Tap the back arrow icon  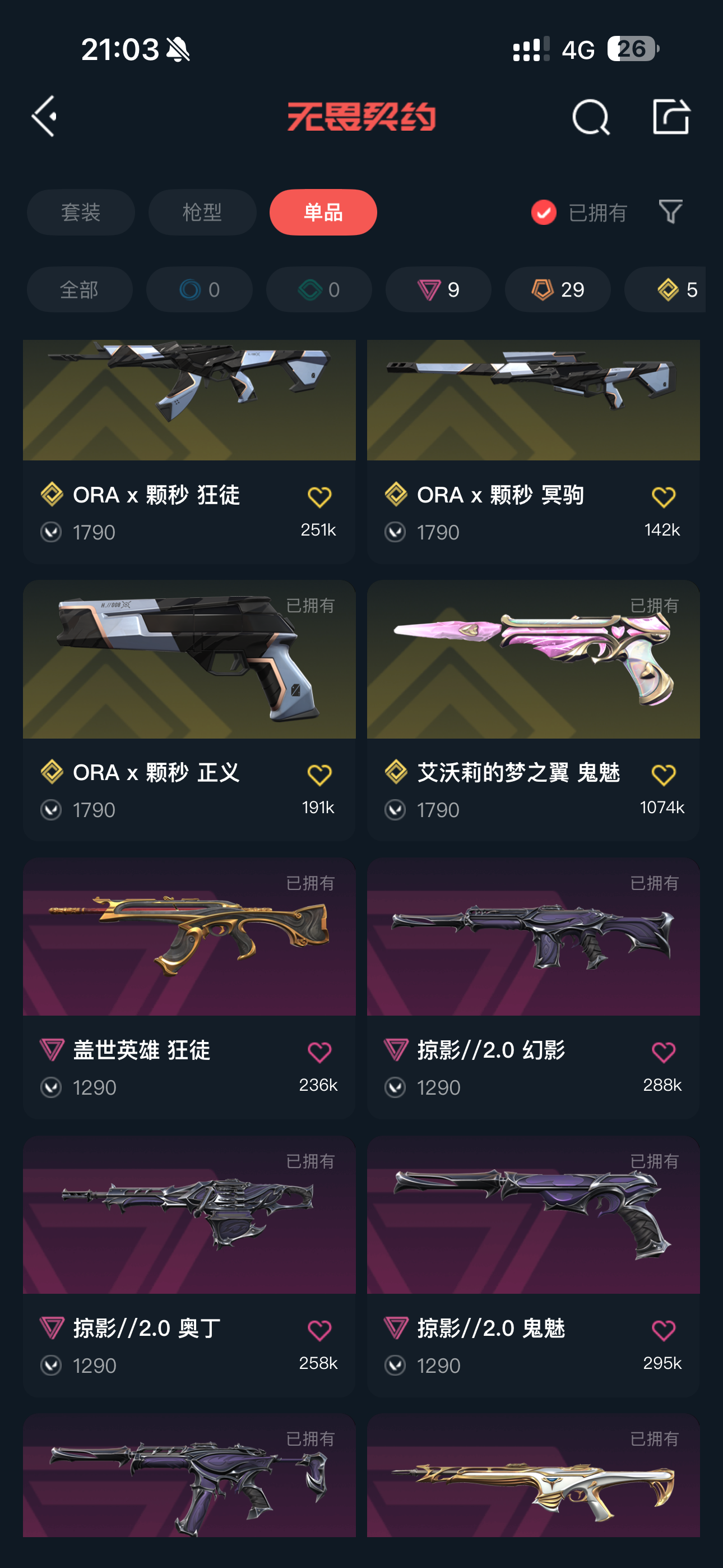click(44, 116)
